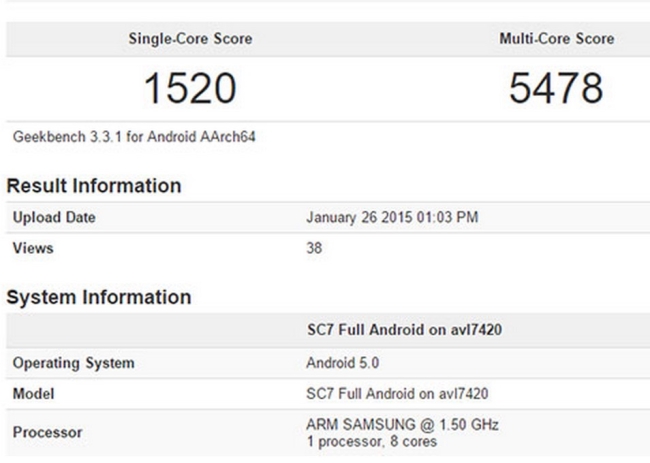Click the Operating System row label

tap(73, 363)
